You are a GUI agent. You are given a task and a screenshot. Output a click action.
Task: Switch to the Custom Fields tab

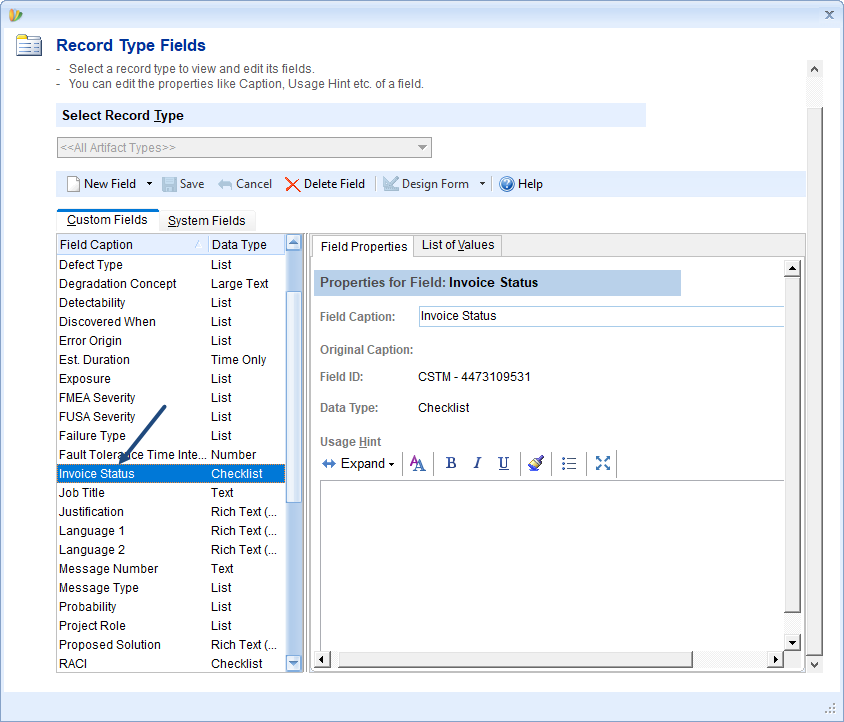pos(107,220)
